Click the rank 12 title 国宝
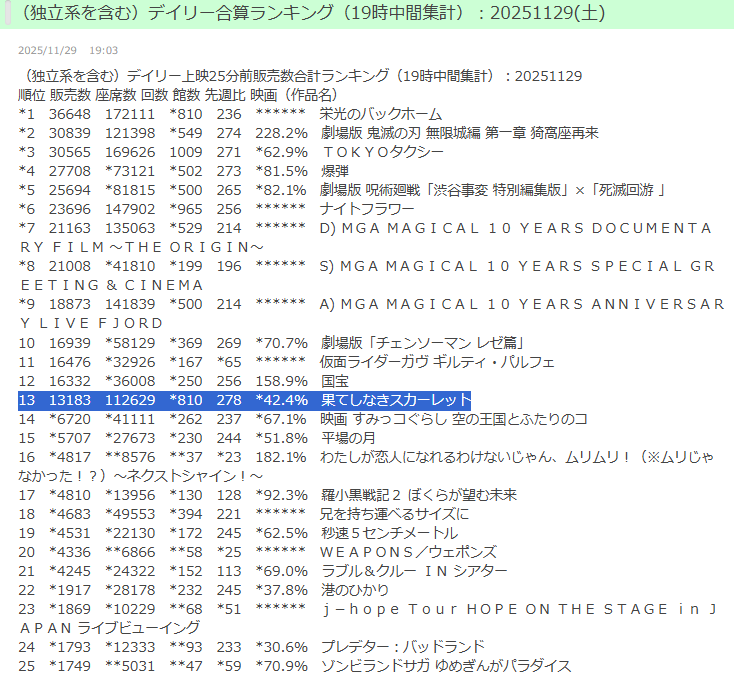The image size is (734, 679). click(x=335, y=381)
